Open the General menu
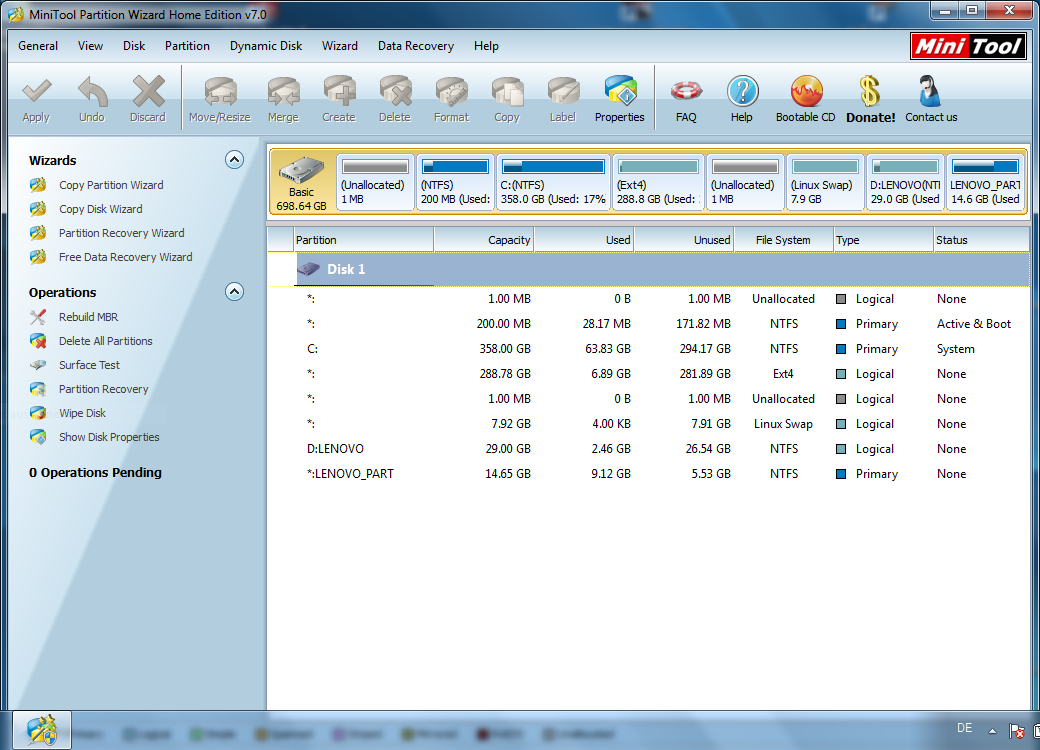This screenshot has height=750, width=1040. pyautogui.click(x=38, y=46)
